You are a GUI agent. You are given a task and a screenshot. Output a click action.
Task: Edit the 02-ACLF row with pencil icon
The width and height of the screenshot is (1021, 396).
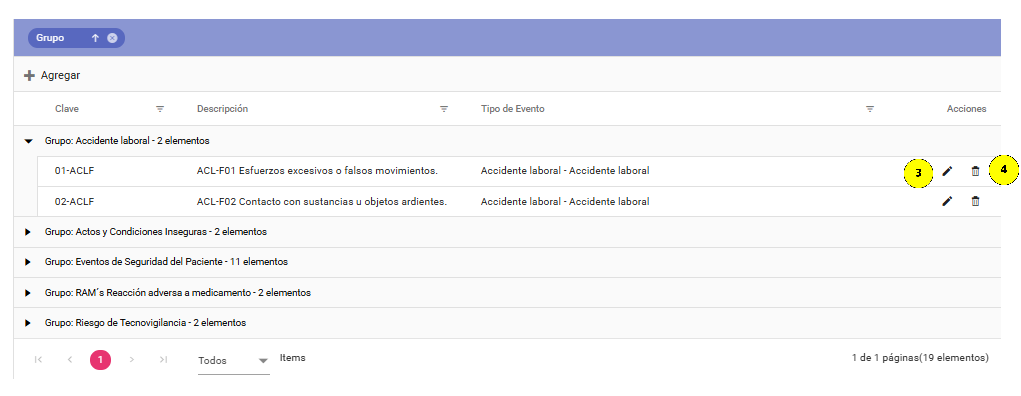pos(947,202)
